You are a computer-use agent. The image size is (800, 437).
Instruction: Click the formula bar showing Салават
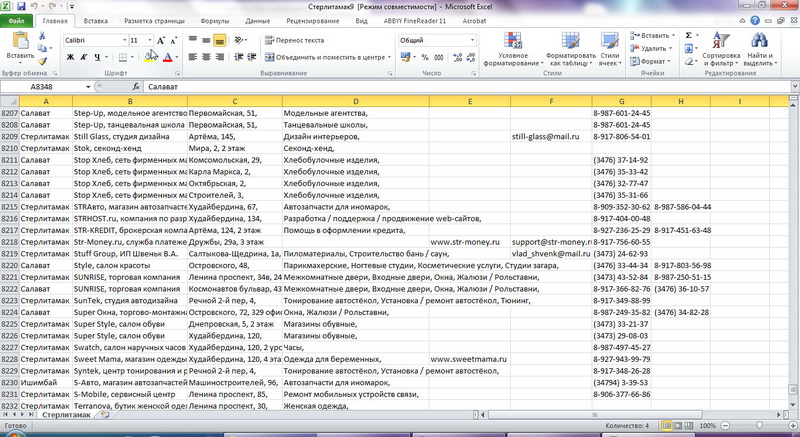[x=467, y=87]
